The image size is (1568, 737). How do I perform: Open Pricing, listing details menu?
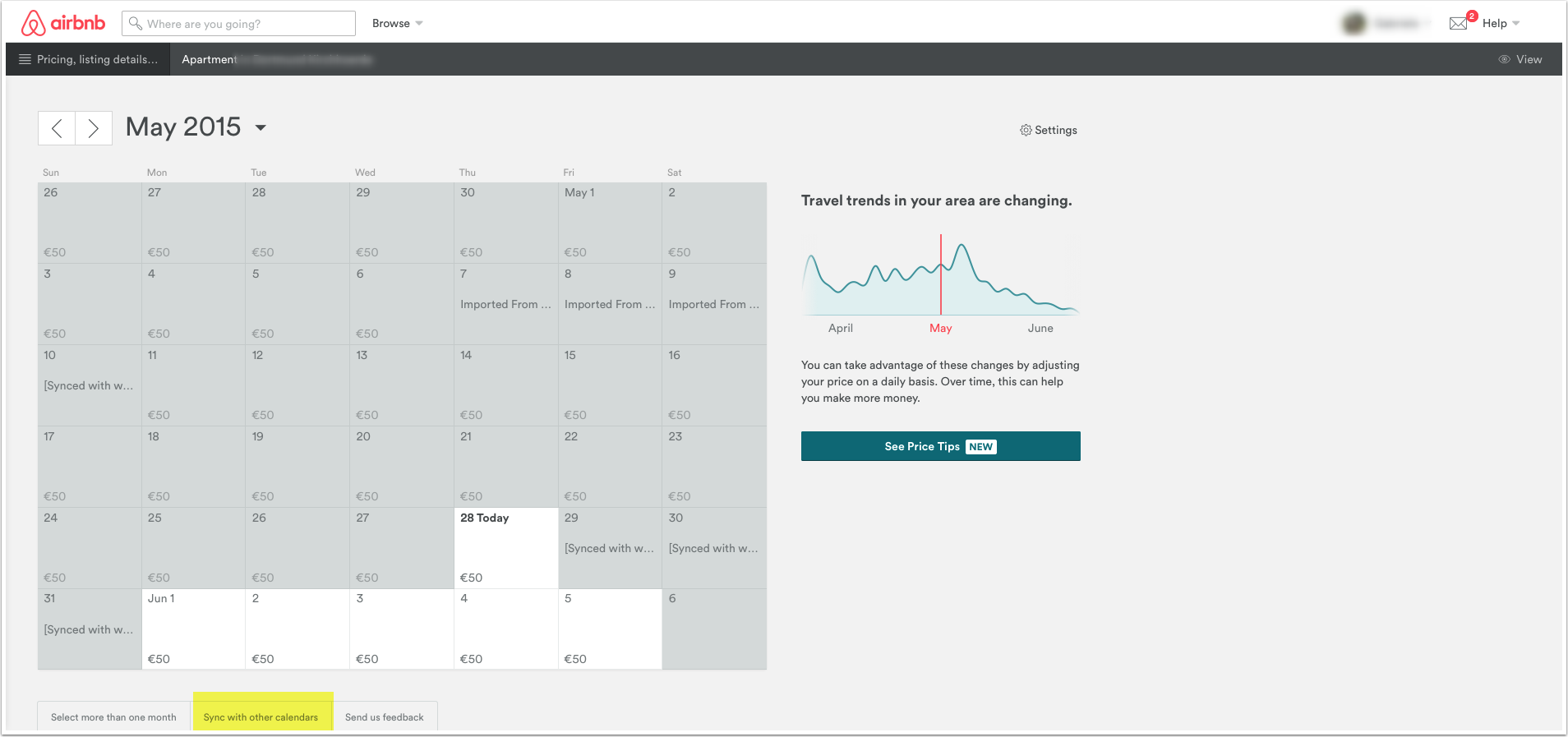point(88,59)
